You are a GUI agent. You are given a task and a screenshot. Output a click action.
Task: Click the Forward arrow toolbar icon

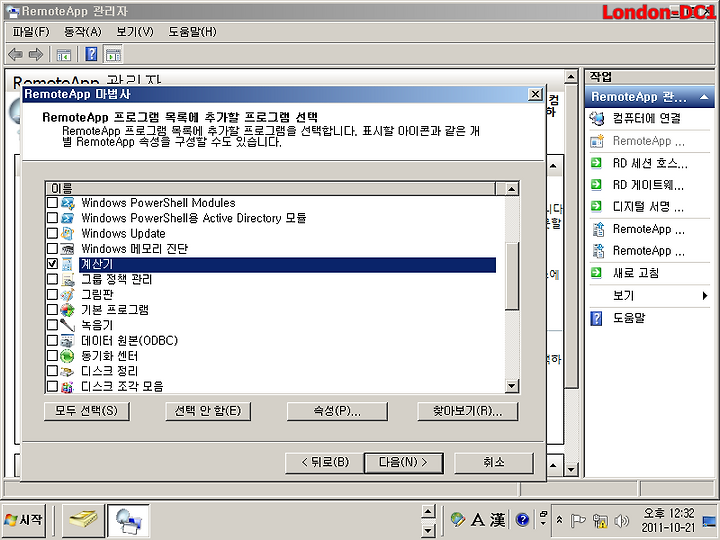(x=36, y=55)
